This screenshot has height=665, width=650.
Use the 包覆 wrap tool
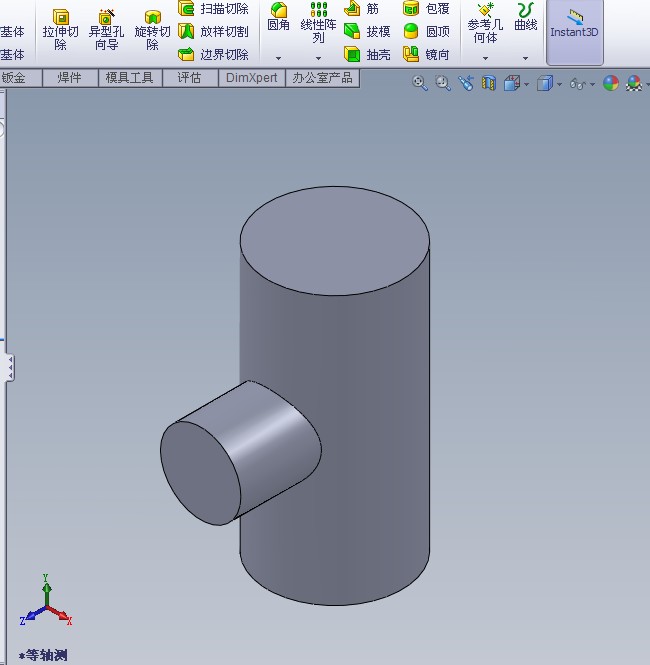tap(426, 8)
